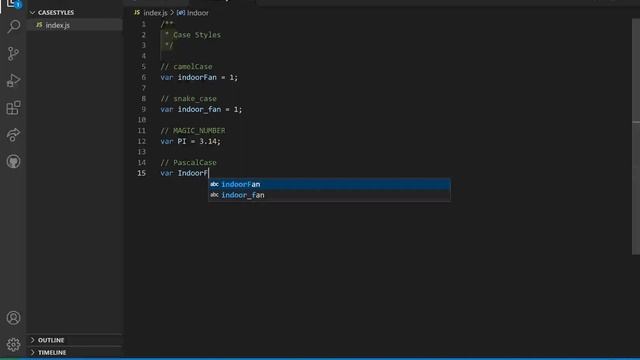Click the 'Case Styles' comment text

point(197,35)
